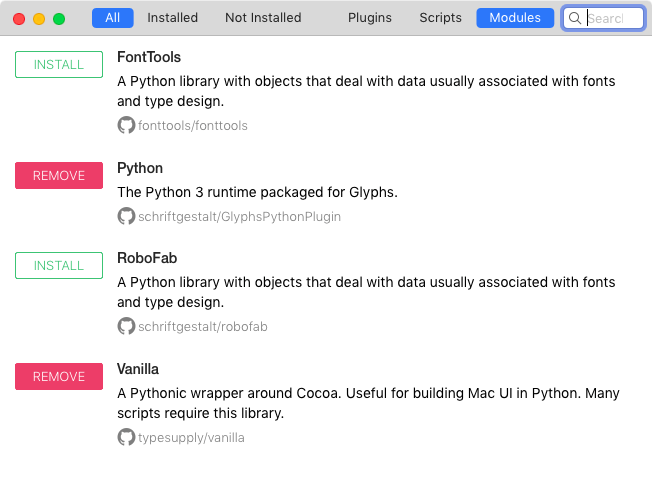Screen dimensions: 652x477
Task: Switch to the Scripts tab
Action: click(440, 18)
